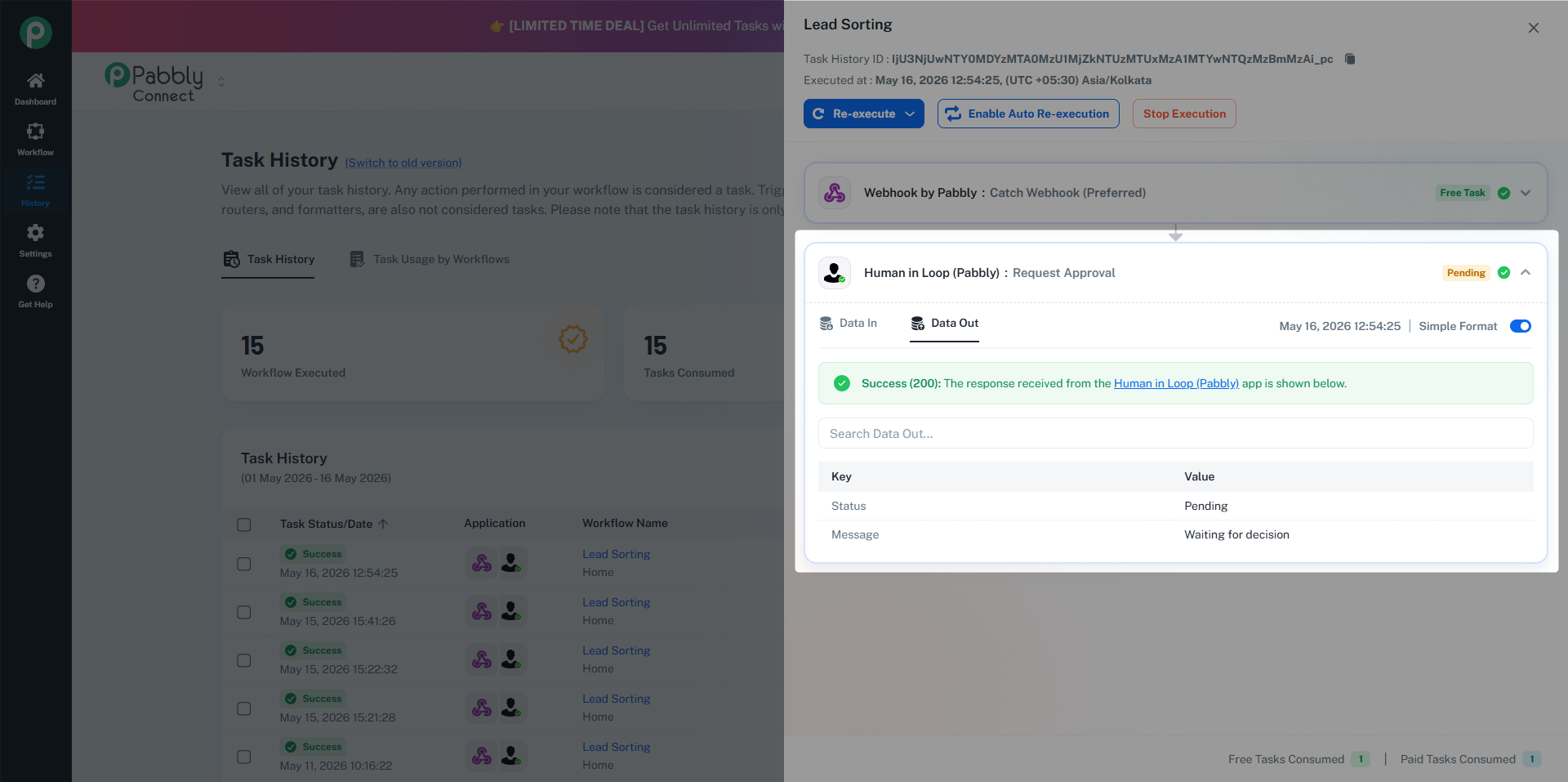Viewport: 1568px width, 782px height.
Task: Check the May 15, 2026 15:41:26 task row
Action: coord(244,612)
